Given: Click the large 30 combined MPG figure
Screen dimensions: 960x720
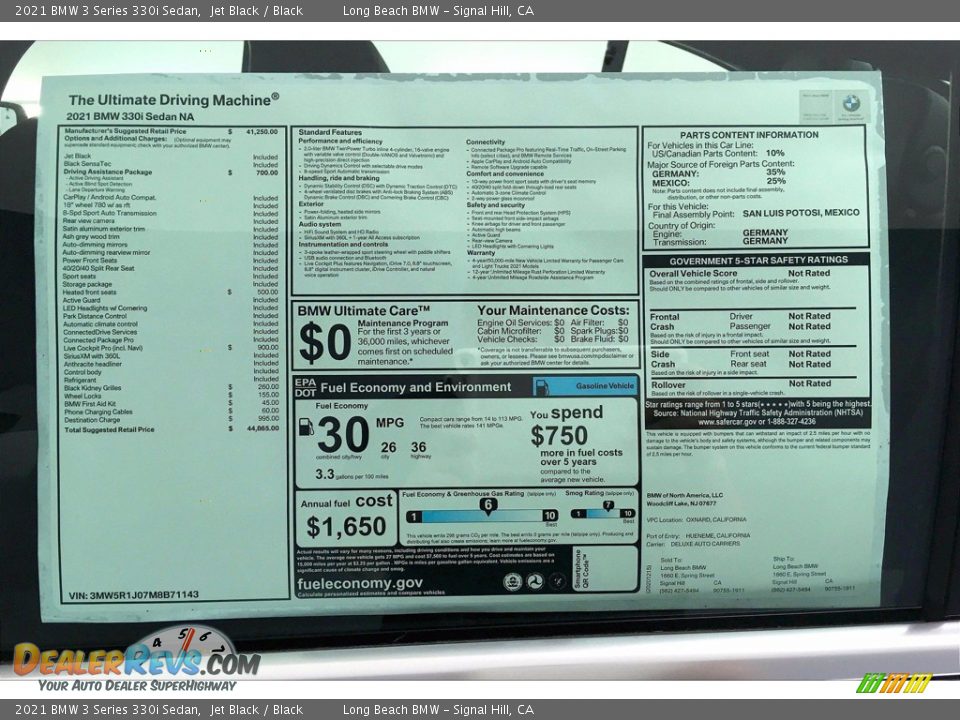Looking at the screenshot, I should click(343, 435).
